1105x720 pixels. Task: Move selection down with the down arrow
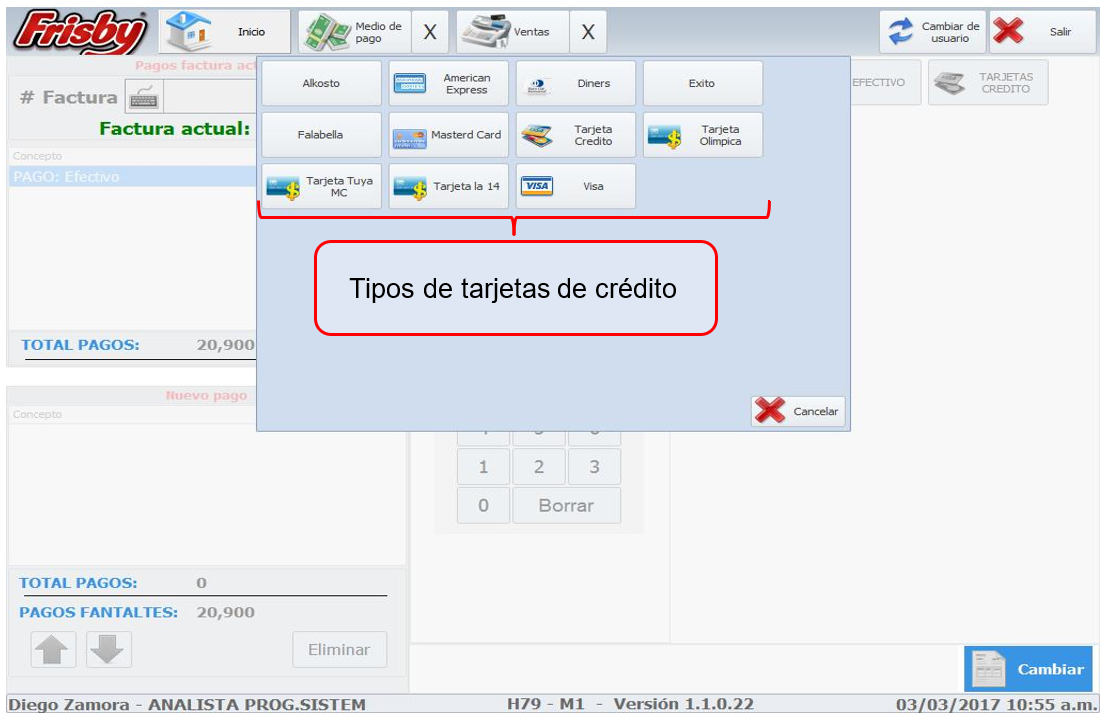[109, 650]
